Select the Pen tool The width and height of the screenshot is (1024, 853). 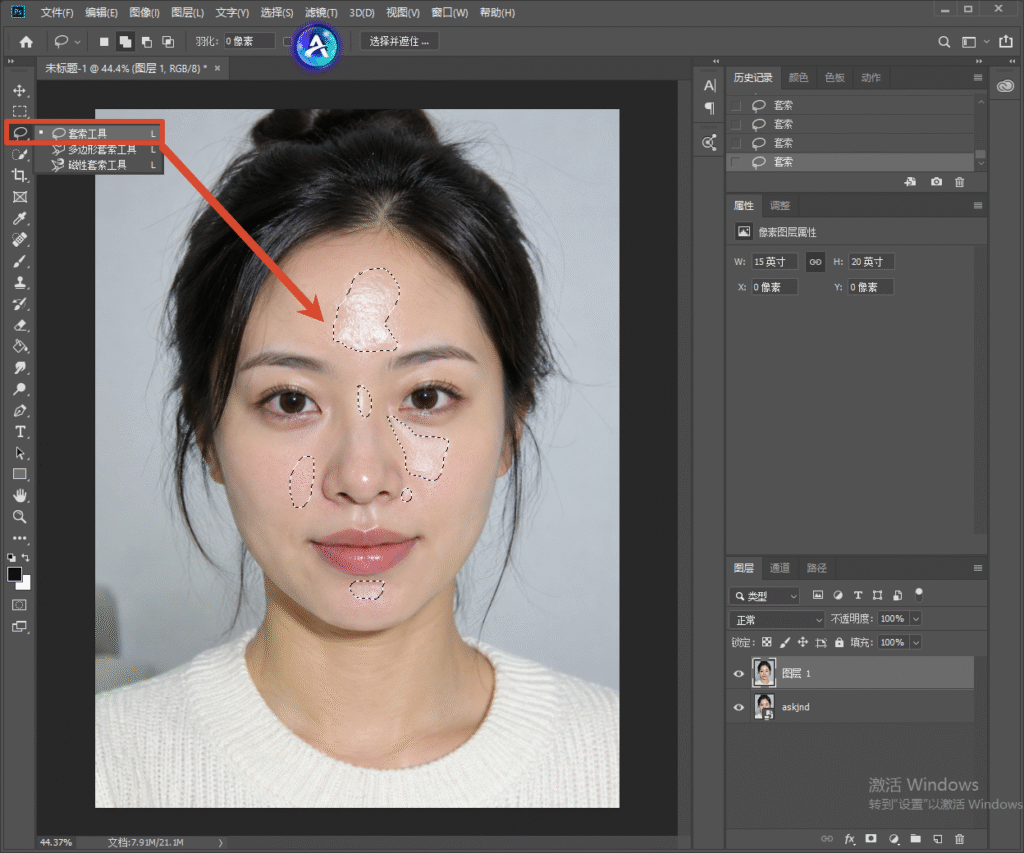[20, 411]
